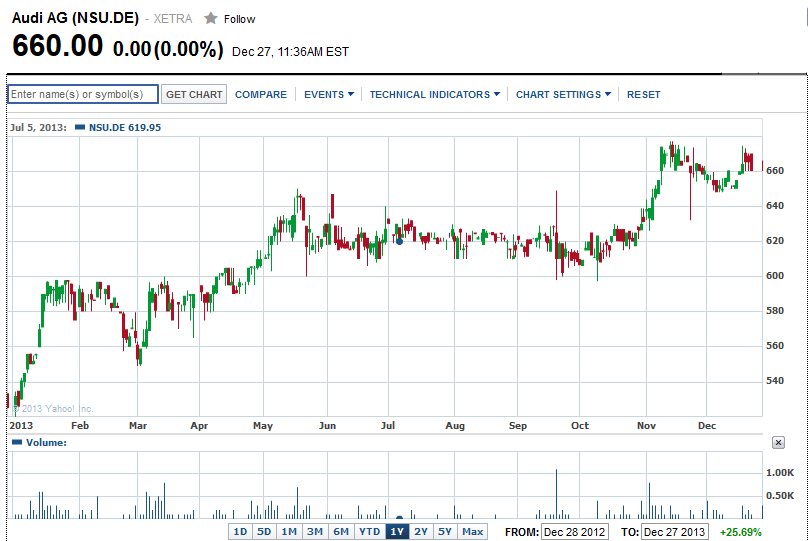The image size is (808, 541).
Task: Choose the 6M range button
Action: [x=341, y=532]
